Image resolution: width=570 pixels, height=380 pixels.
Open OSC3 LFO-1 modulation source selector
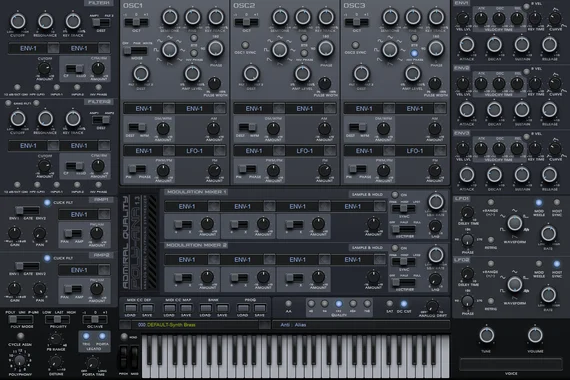pos(414,151)
